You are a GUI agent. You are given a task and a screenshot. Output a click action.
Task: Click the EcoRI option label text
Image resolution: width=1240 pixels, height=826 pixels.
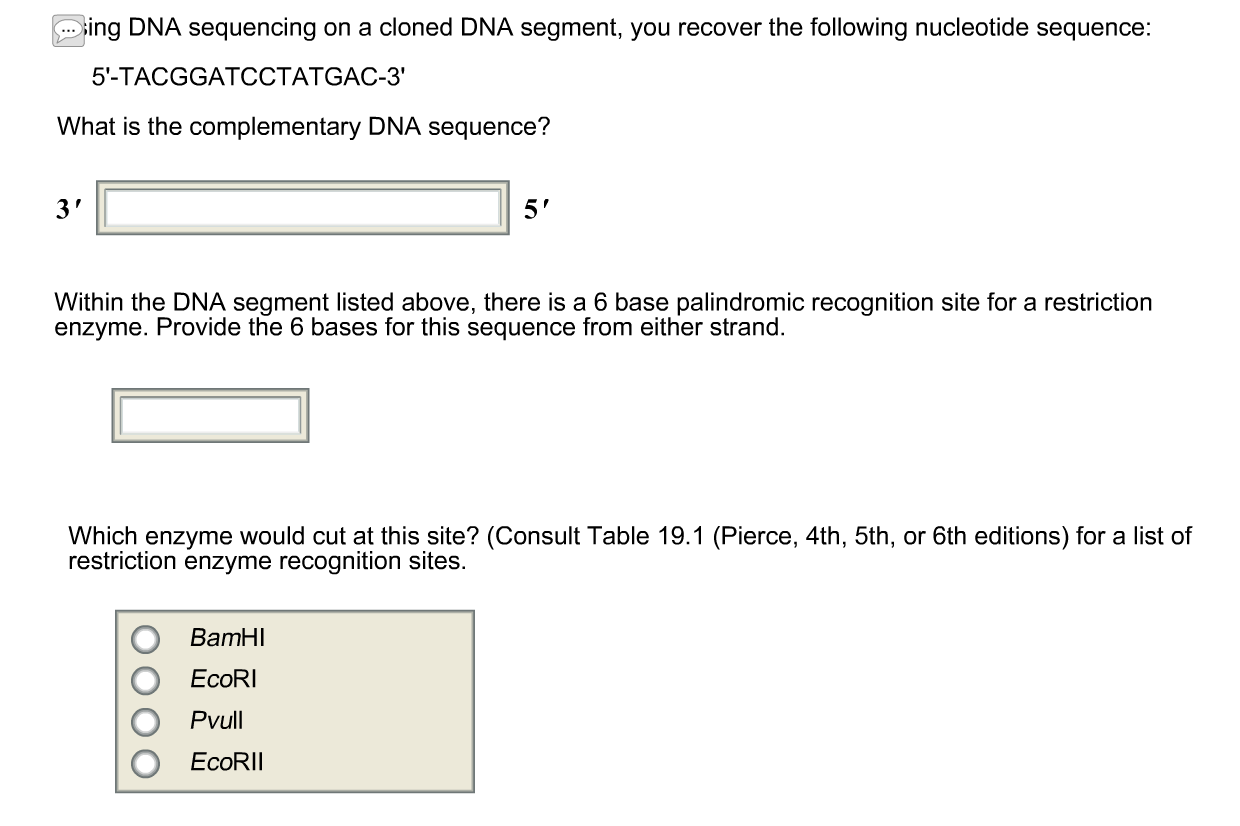coord(222,679)
